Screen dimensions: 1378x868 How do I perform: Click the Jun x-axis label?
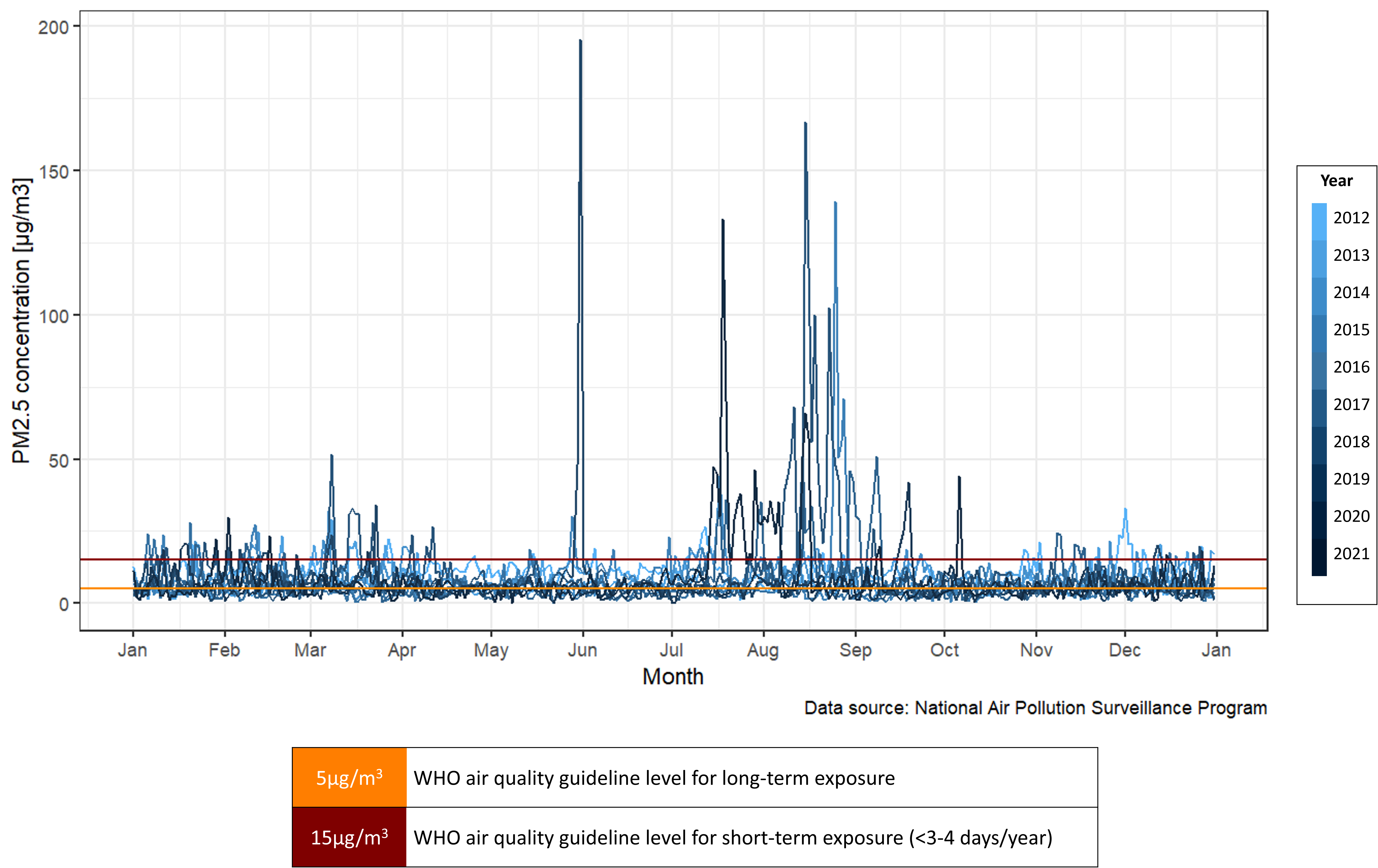pos(583,650)
